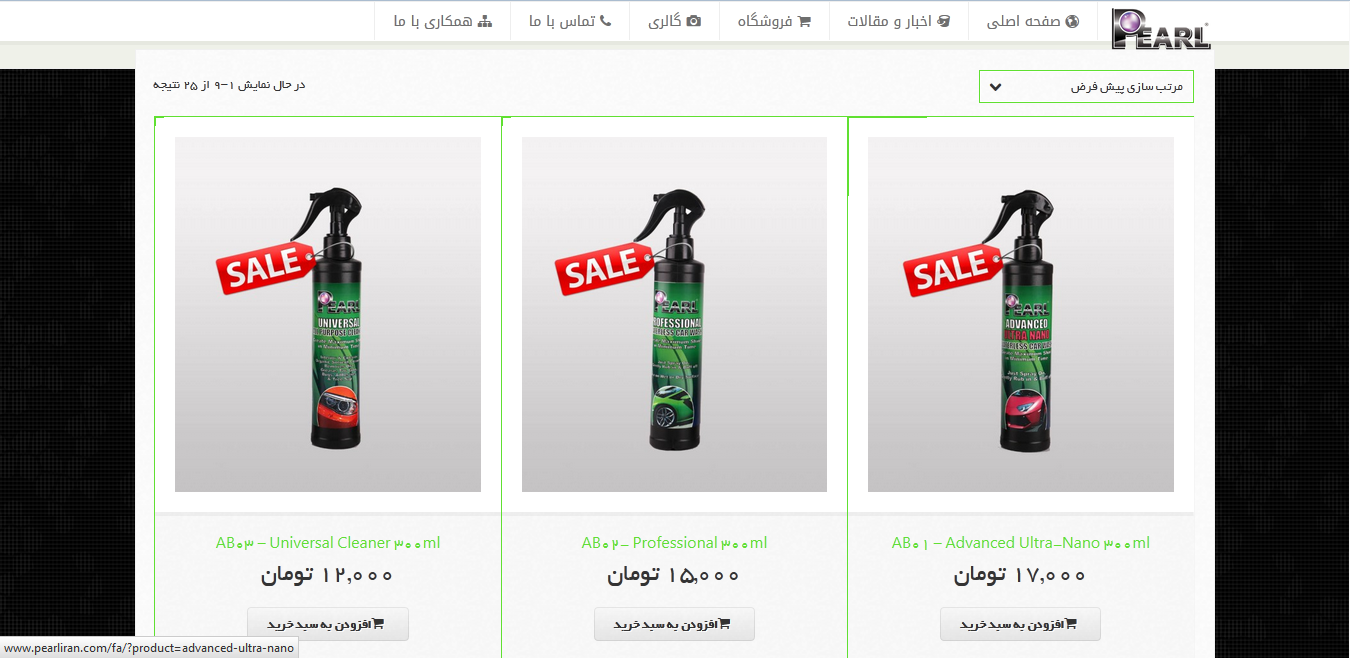Click the cart icon beside فروشگاه
The image size is (1350, 658).
coord(804,21)
